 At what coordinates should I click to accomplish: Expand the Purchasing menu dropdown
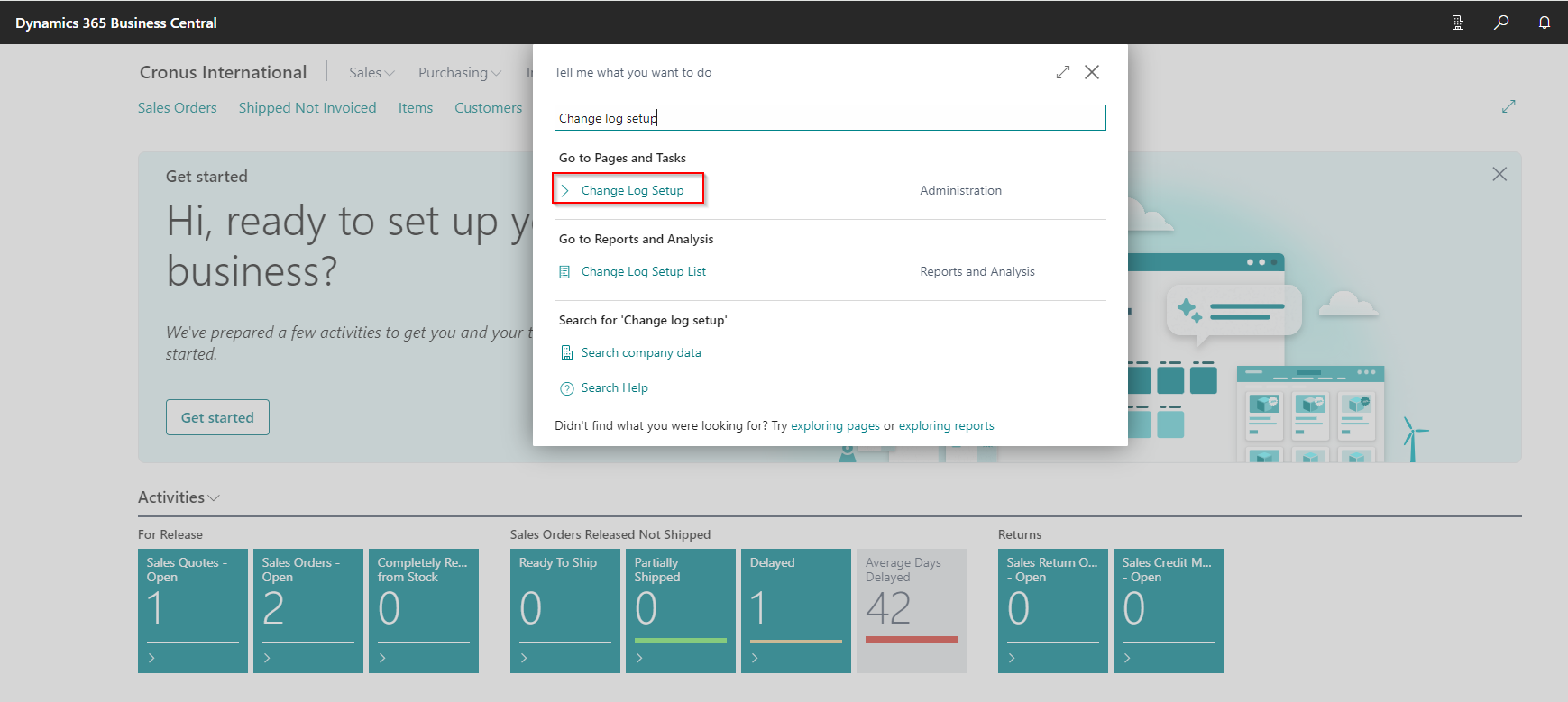point(460,72)
